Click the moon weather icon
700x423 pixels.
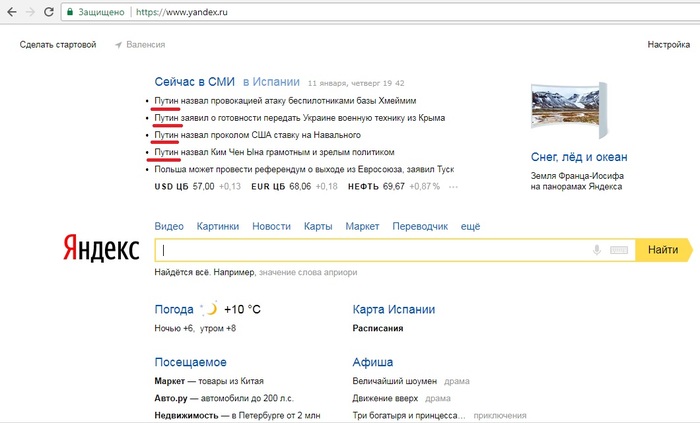[209, 309]
